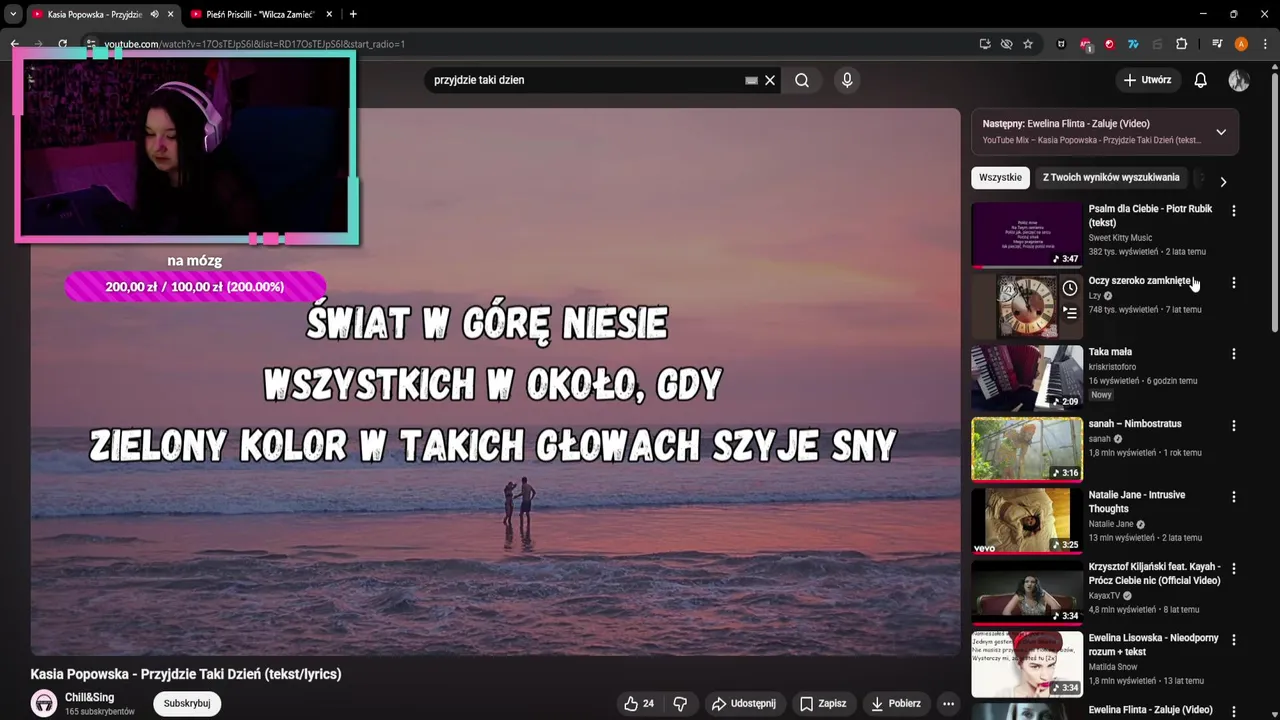Click the Utwórz create button
The image size is (1280, 720).
coord(1147,80)
